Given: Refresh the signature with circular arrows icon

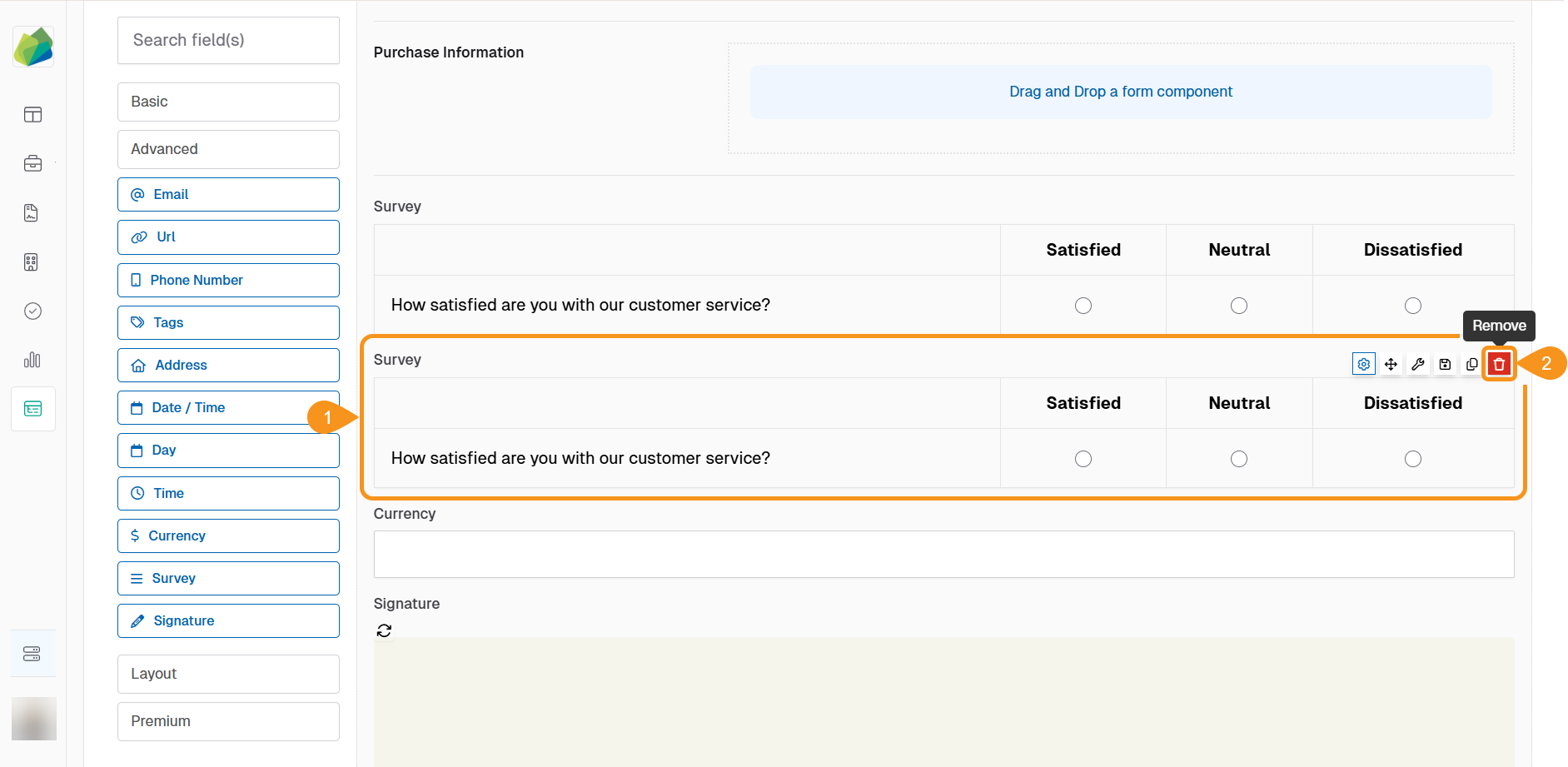Looking at the screenshot, I should [x=384, y=630].
